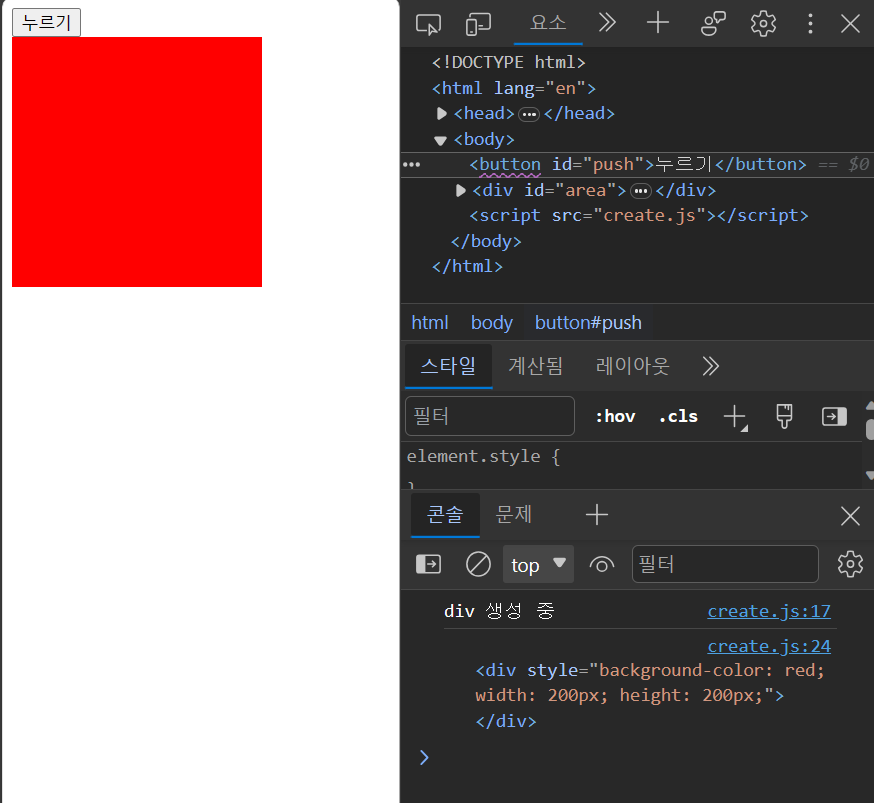Open the rendering emulation paintbrush icon

784,416
